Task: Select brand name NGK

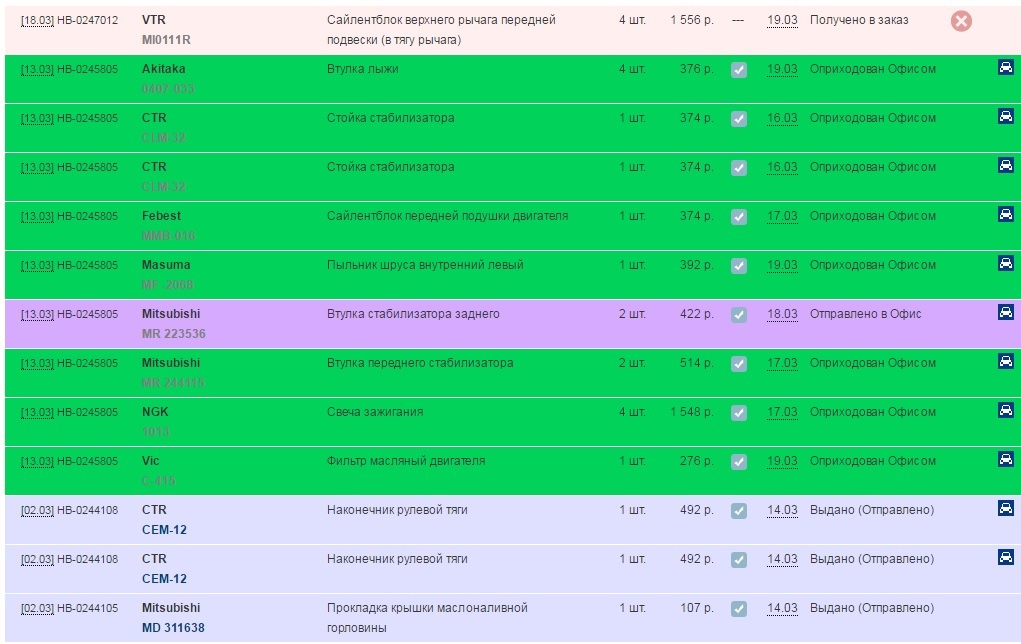Action: (155, 412)
